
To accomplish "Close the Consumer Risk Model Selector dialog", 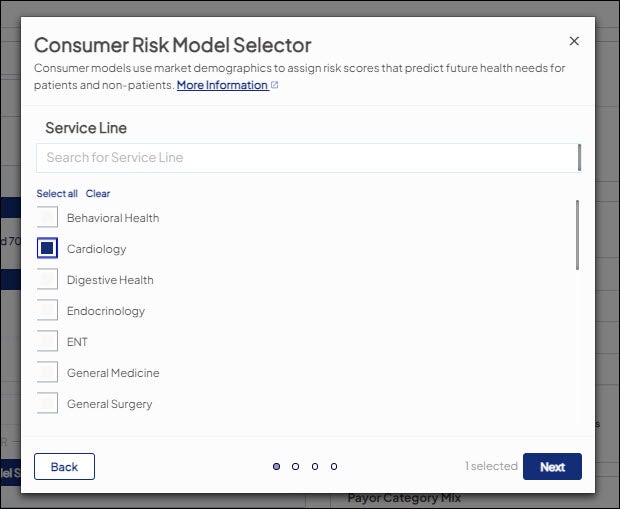I will pyautogui.click(x=574, y=41).
